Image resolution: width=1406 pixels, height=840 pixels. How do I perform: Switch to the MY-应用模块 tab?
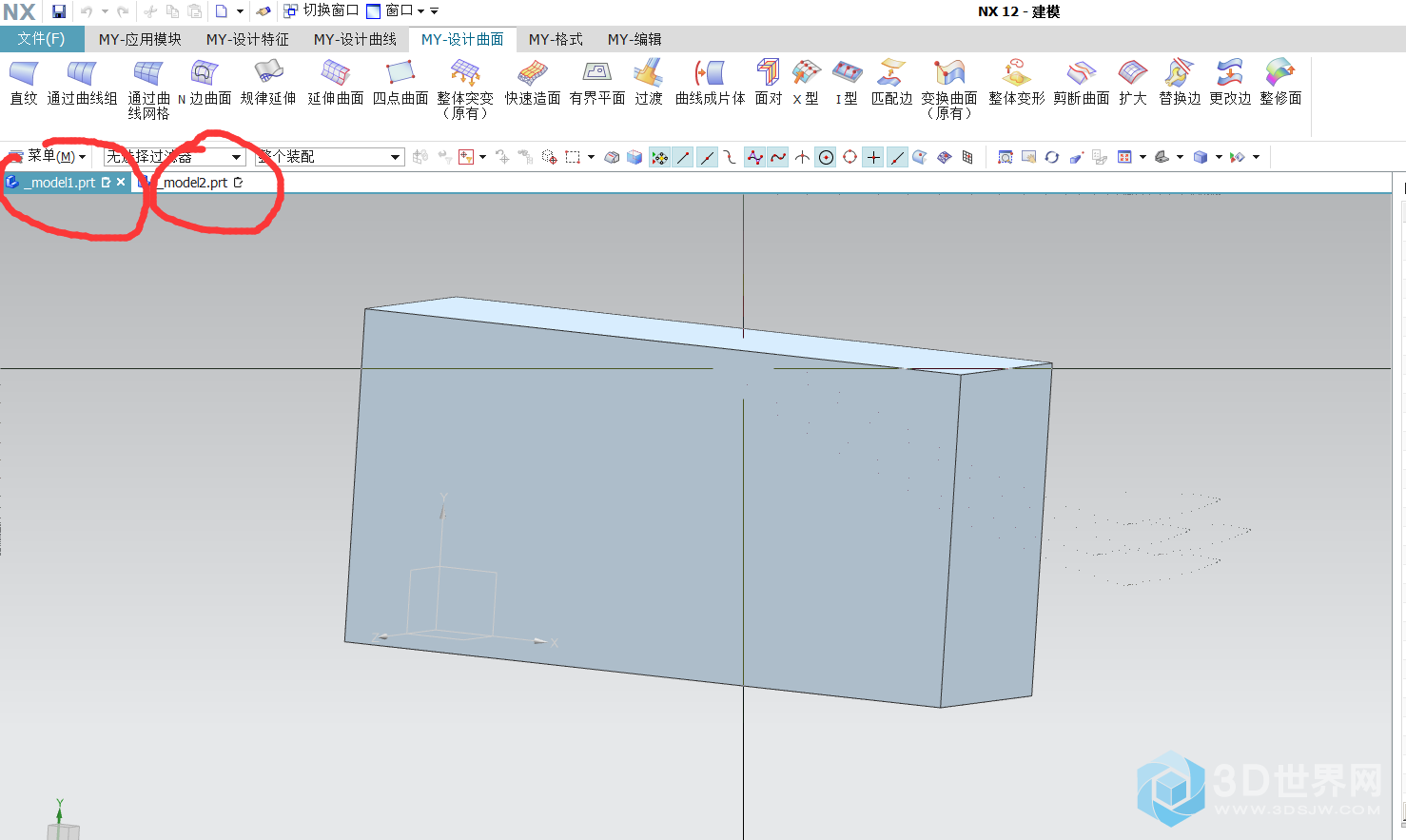(x=140, y=39)
